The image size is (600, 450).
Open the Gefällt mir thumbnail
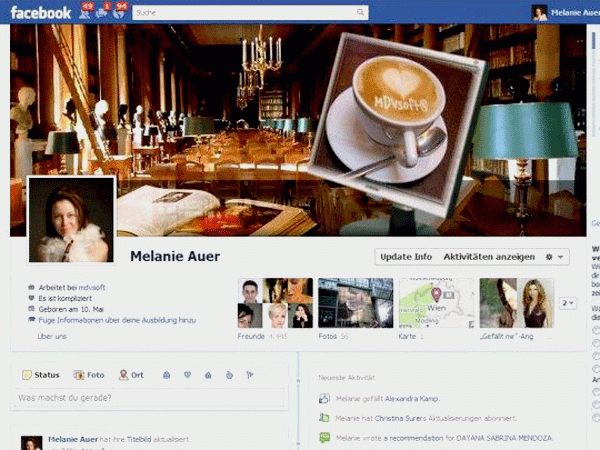(517, 303)
